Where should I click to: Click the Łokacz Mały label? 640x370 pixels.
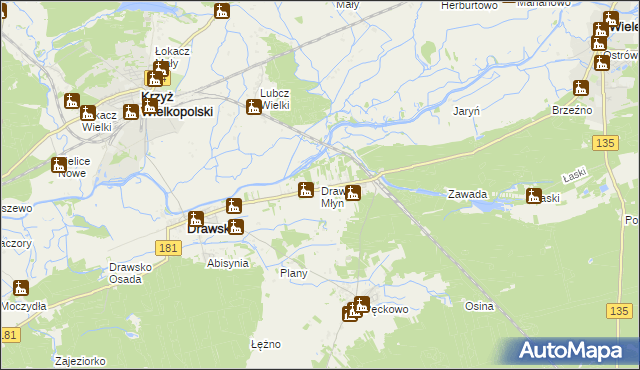pyautogui.click(x=172, y=57)
